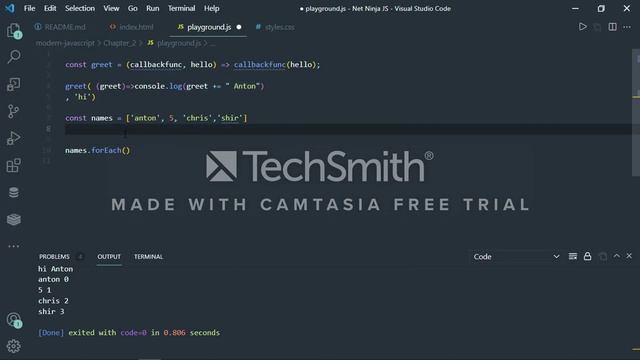The width and height of the screenshot is (640, 360).
Task: Open the Extensions view
Action: (13, 165)
